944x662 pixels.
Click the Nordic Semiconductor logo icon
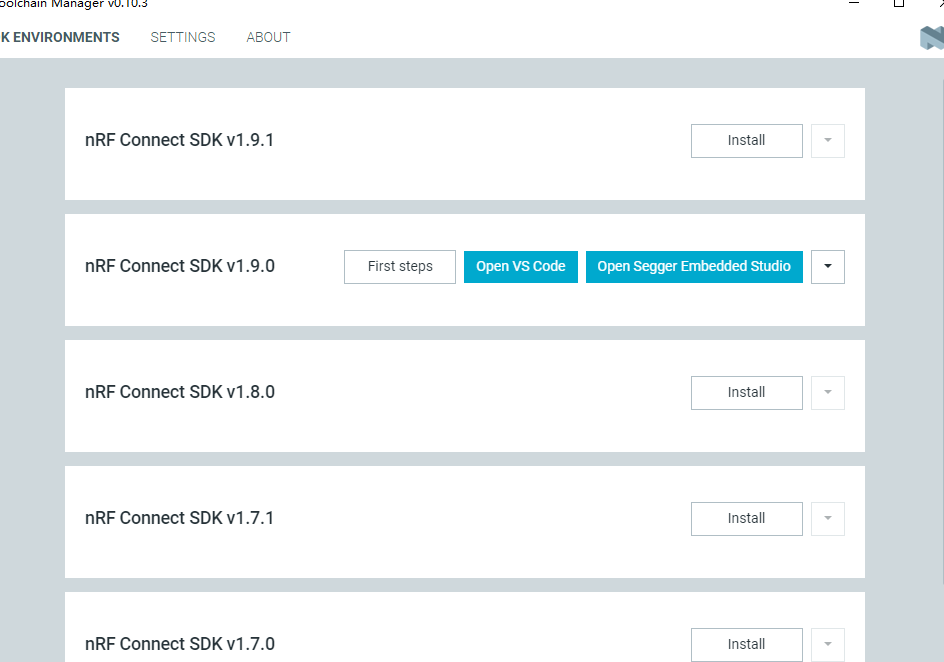click(930, 38)
